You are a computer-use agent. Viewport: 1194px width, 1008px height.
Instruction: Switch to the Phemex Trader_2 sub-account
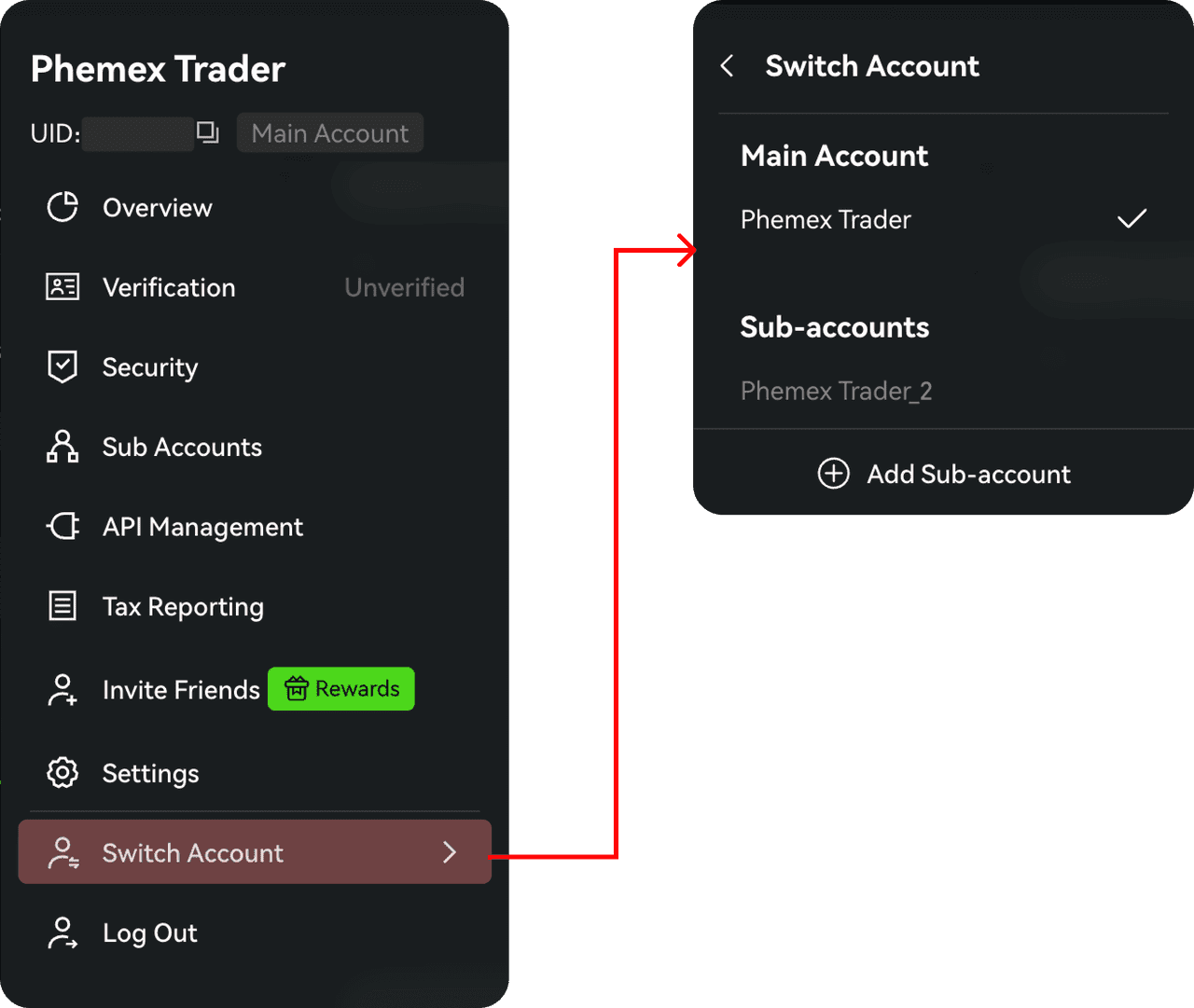pyautogui.click(x=836, y=391)
